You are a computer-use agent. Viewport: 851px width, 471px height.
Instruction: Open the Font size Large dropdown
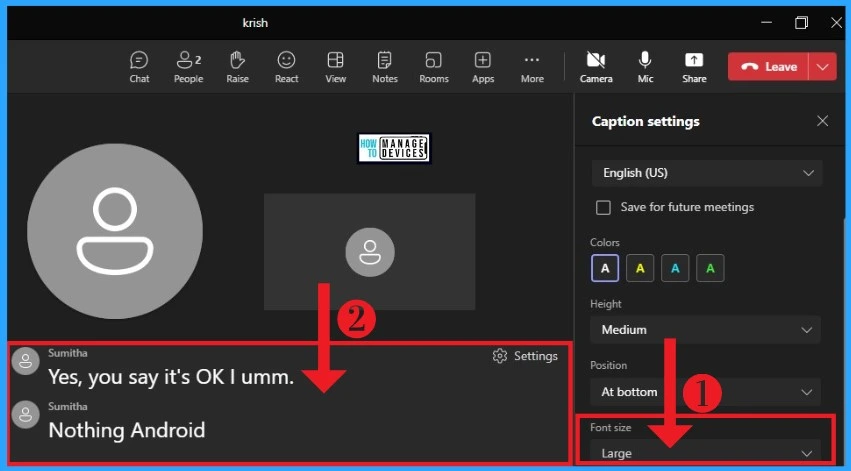[706, 453]
